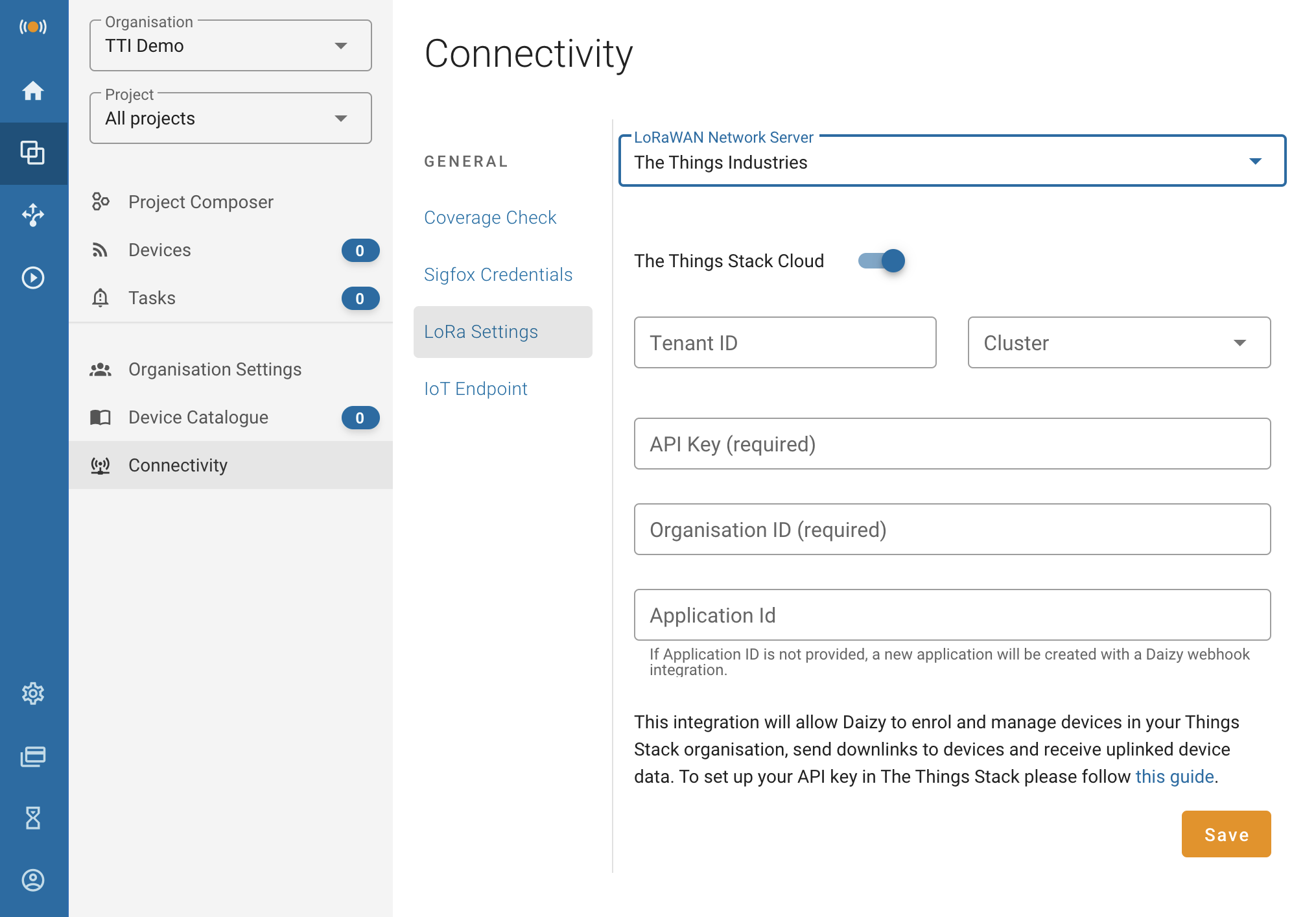Focus the API Key (required) field
This screenshot has width=1316, height=917.
(952, 444)
